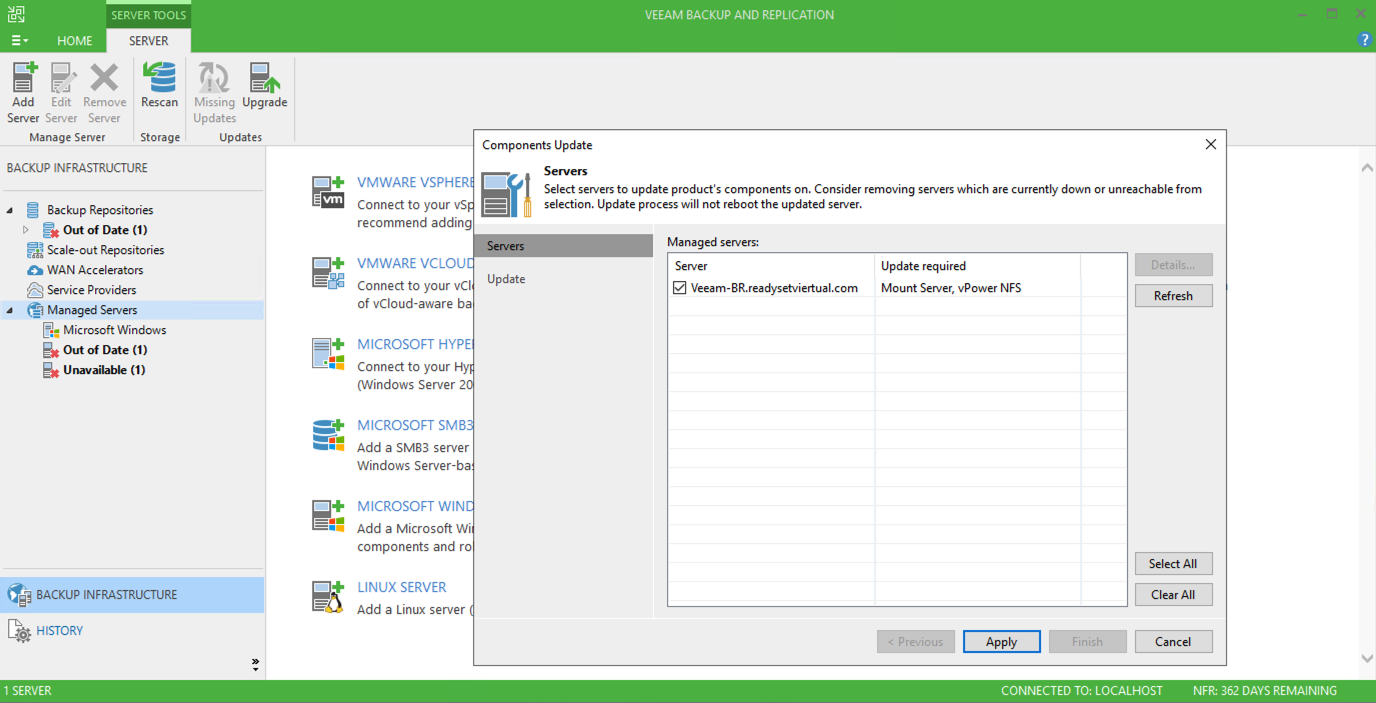Screen dimensions: 1376x703
Task: Click the main pane scroll down arrow
Action: point(1367,659)
